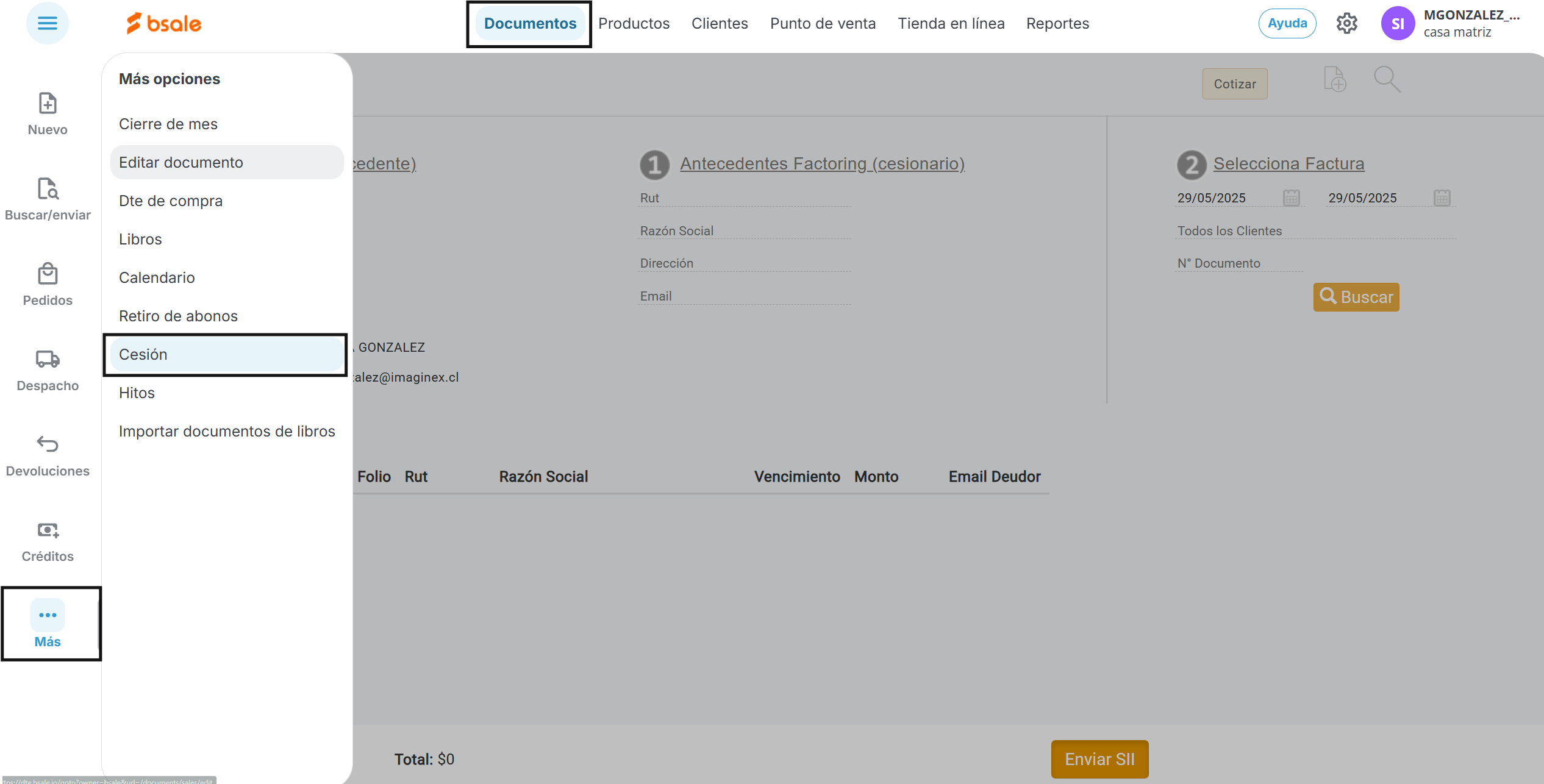Click the N° Documento input field

(x=1238, y=263)
